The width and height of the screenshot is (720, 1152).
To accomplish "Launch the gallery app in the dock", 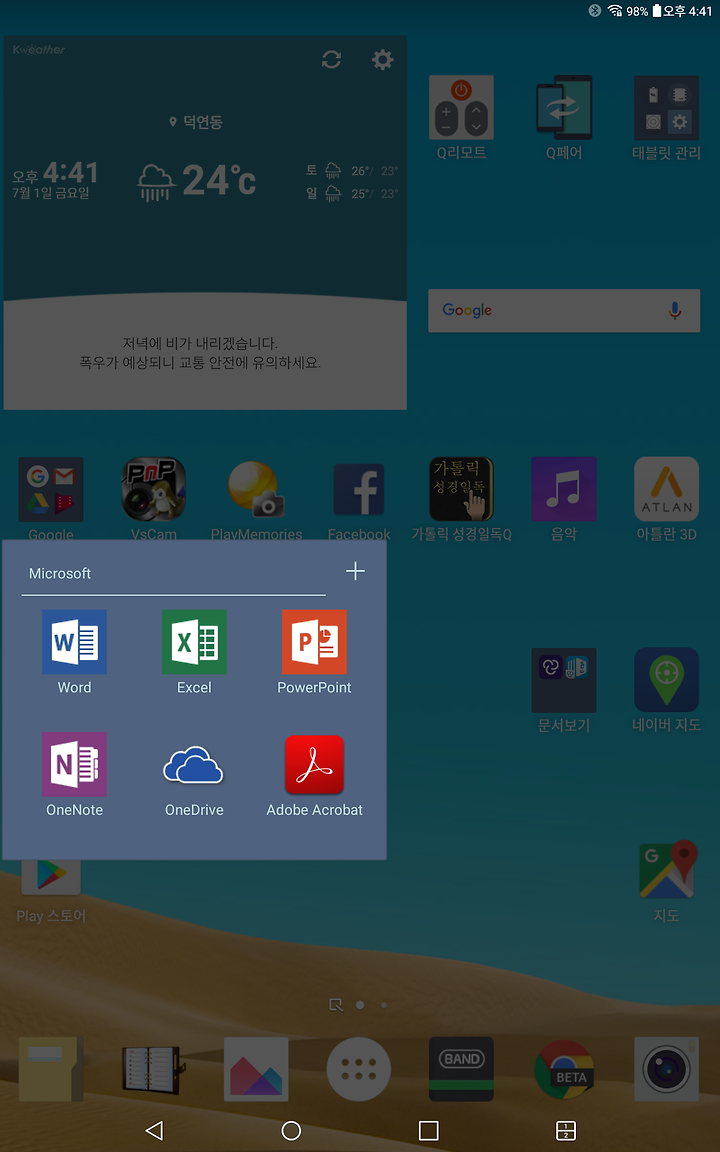I will point(256,1069).
